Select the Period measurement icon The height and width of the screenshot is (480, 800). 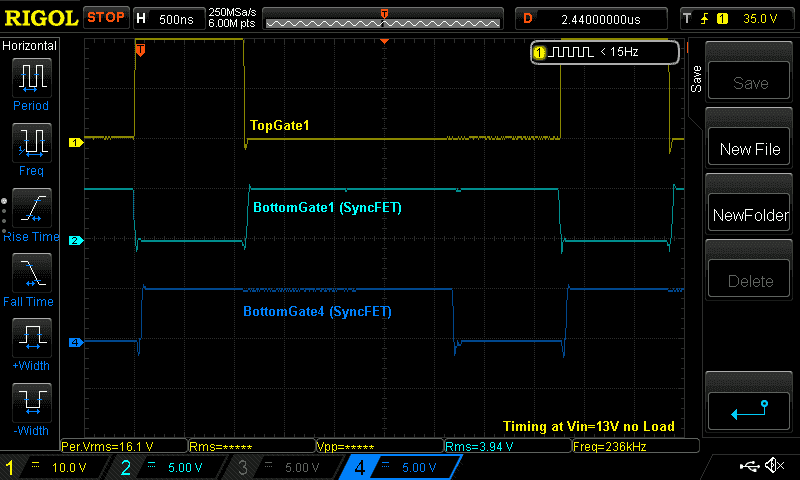[31, 78]
